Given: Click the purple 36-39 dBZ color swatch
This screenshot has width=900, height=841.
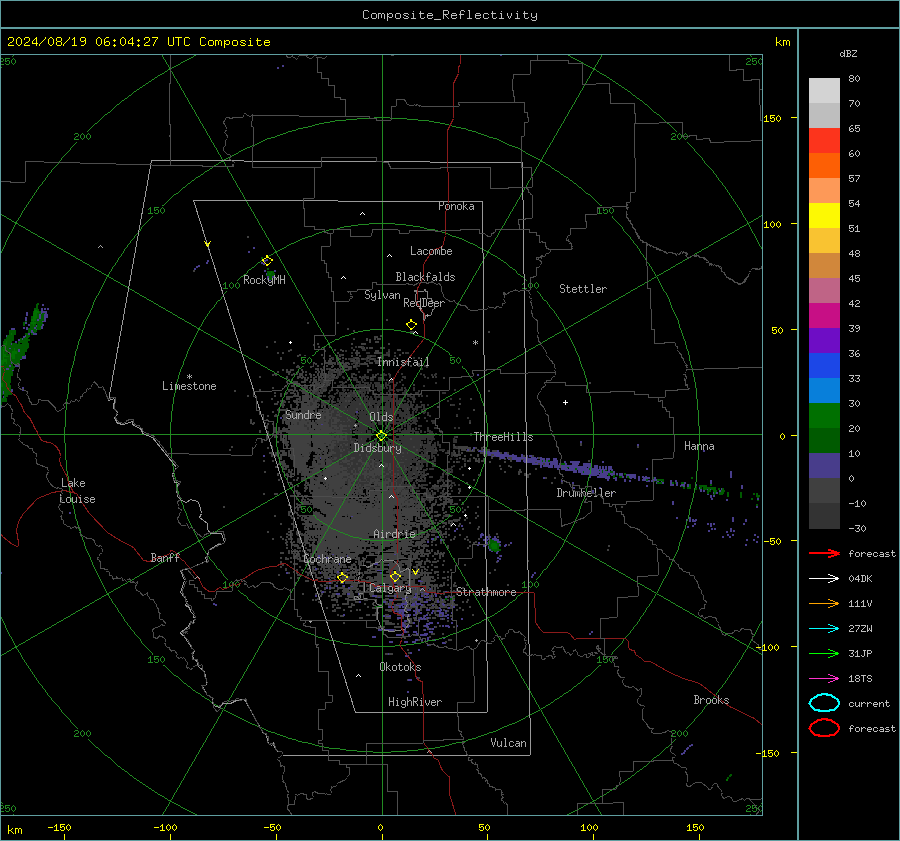Looking at the screenshot, I should (824, 341).
